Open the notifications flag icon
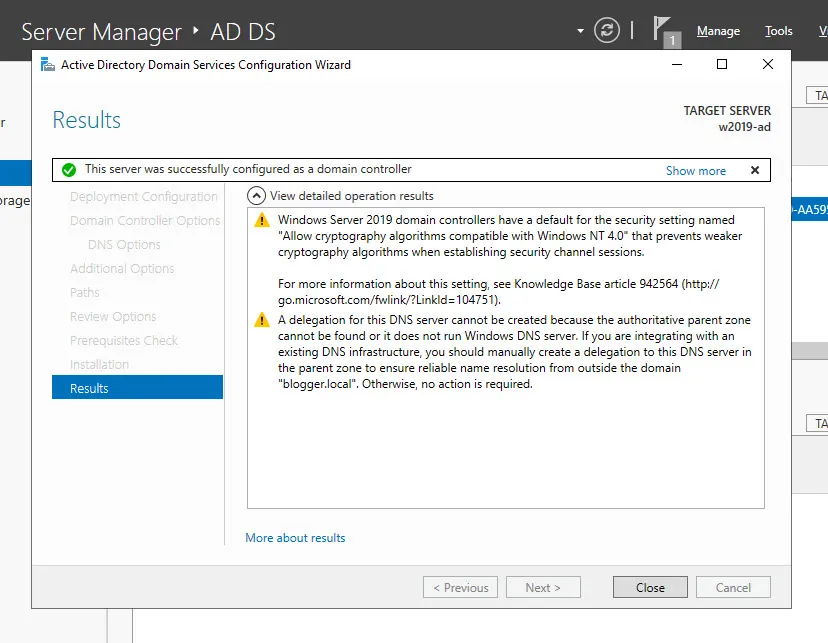Viewport: 828px width, 643px height. tap(664, 29)
